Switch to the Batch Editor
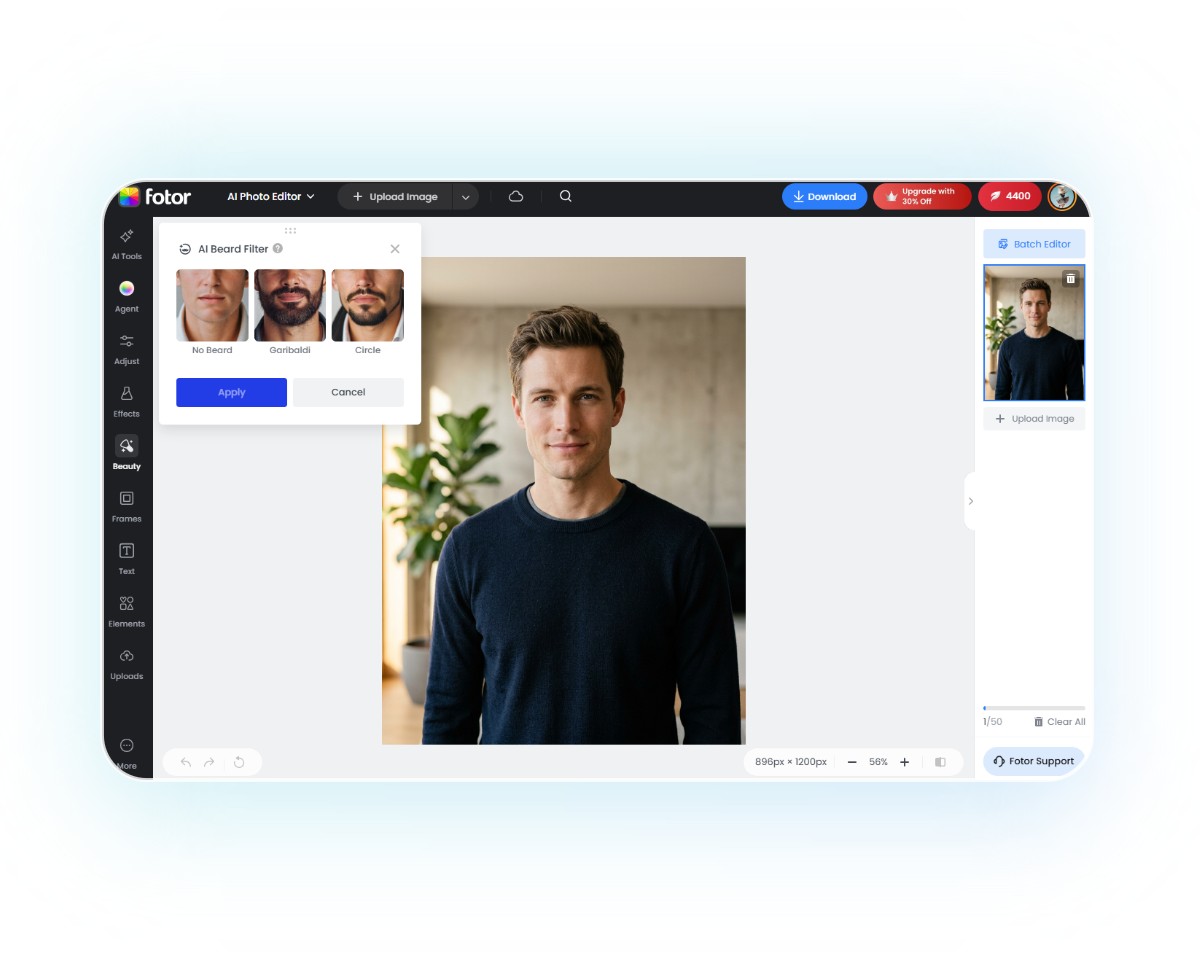Screen dimensions: 1200x960 tap(1033, 243)
